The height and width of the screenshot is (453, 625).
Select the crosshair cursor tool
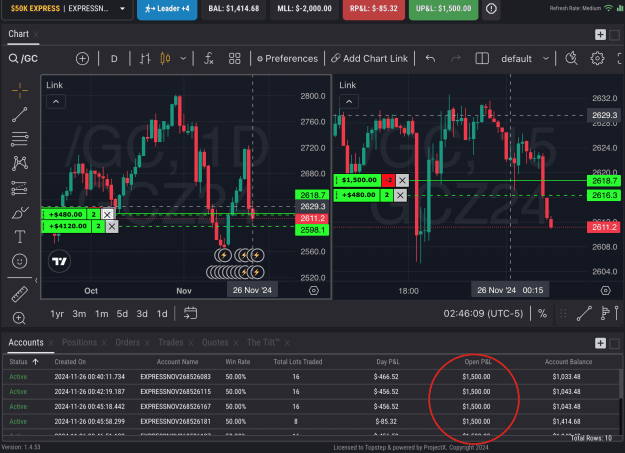coord(20,91)
